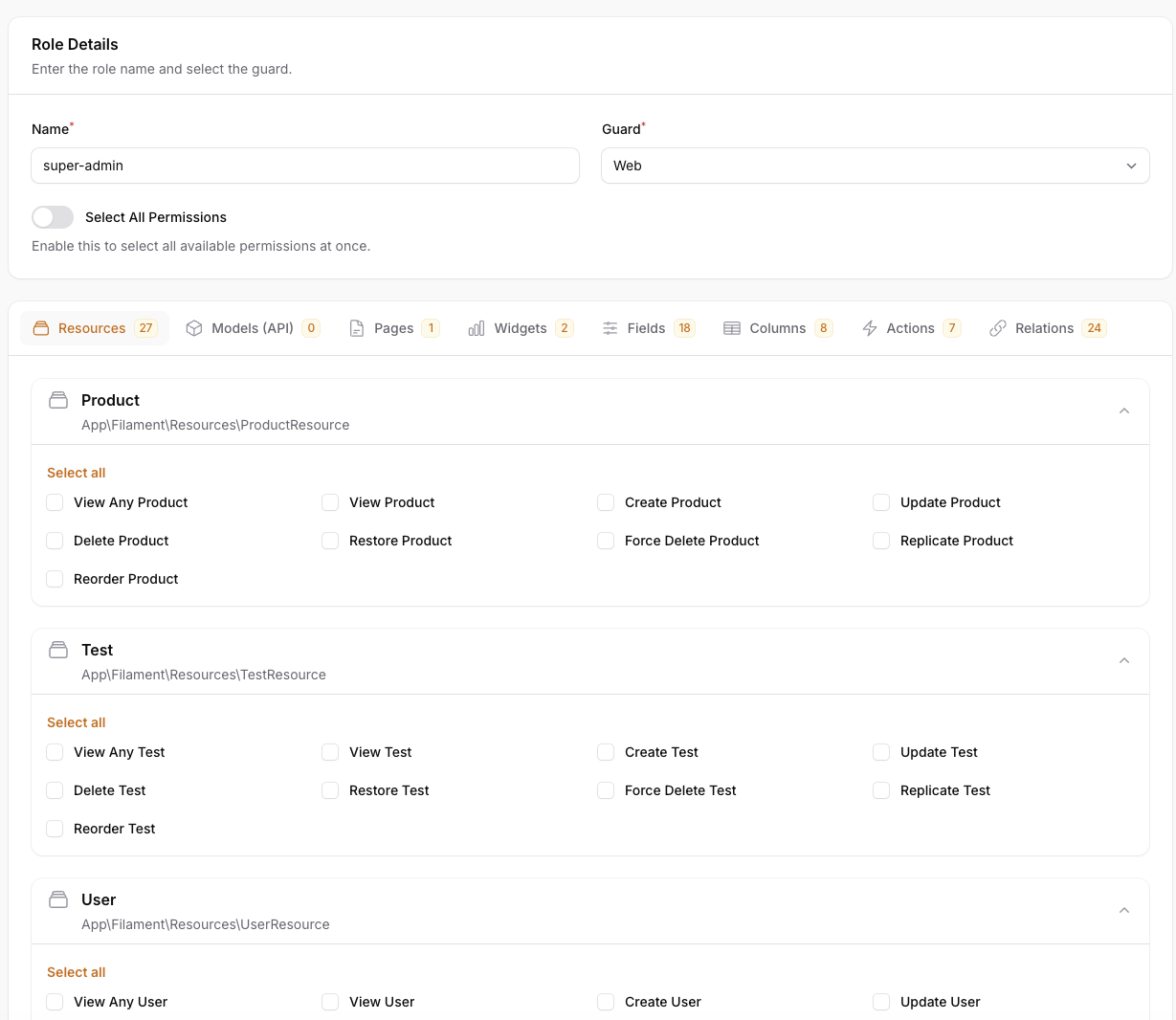Check the View User checkbox
Viewport: 1176px width, 1020px height.
click(330, 1002)
